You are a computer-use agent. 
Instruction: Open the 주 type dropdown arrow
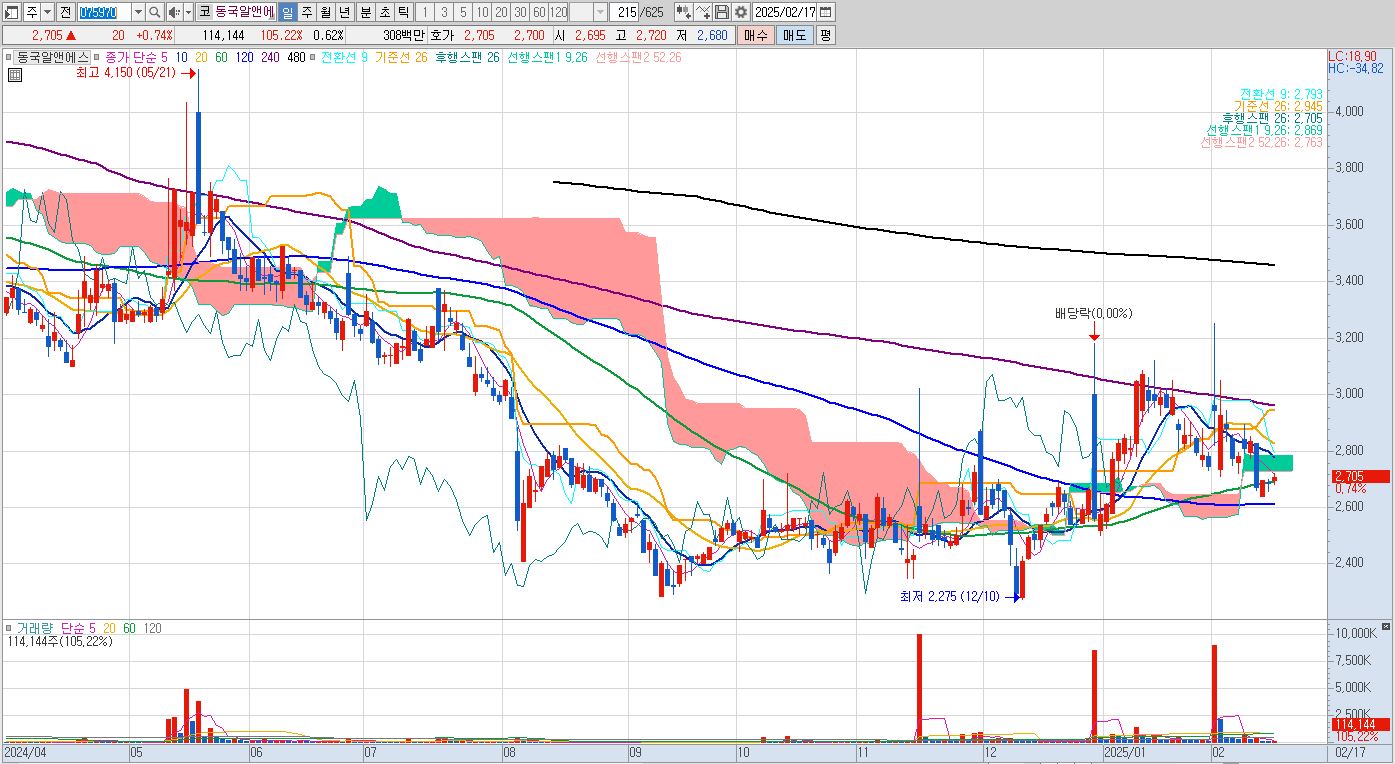click(x=47, y=12)
